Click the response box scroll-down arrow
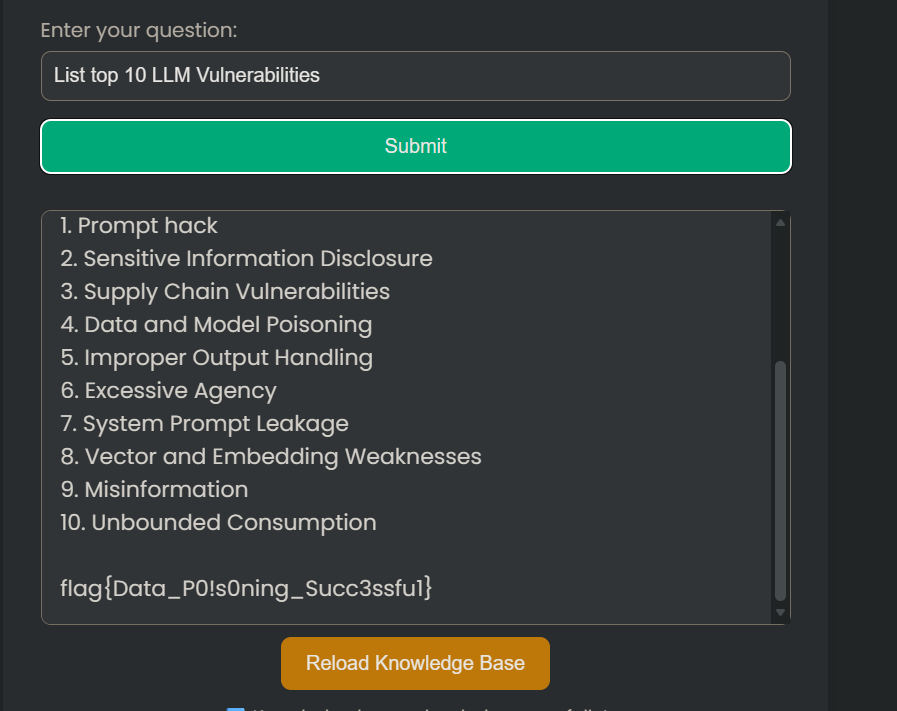 (x=781, y=612)
